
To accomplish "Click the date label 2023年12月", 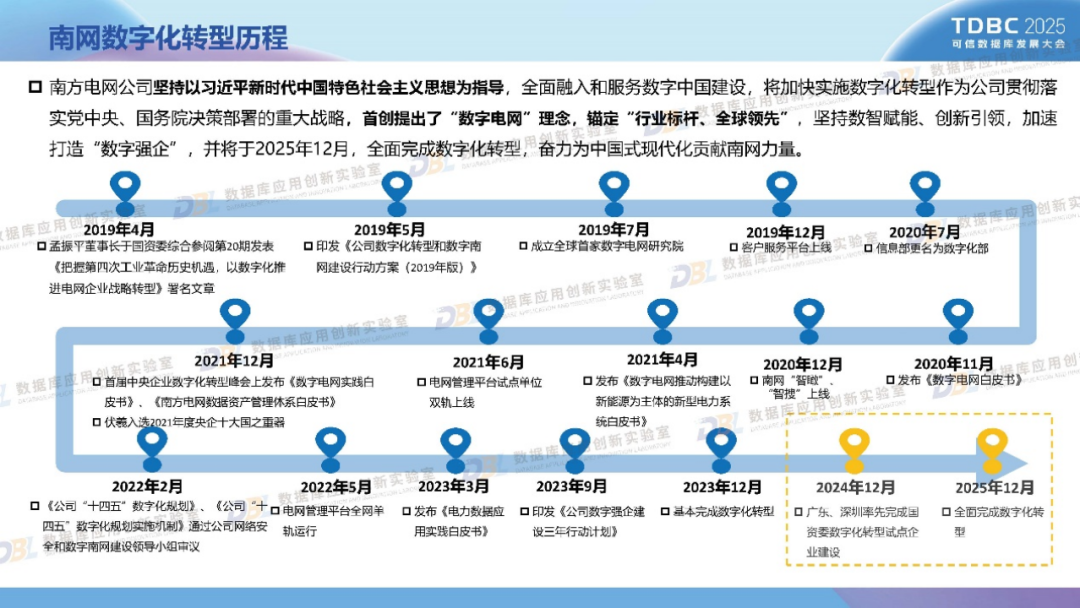I will coord(722,487).
